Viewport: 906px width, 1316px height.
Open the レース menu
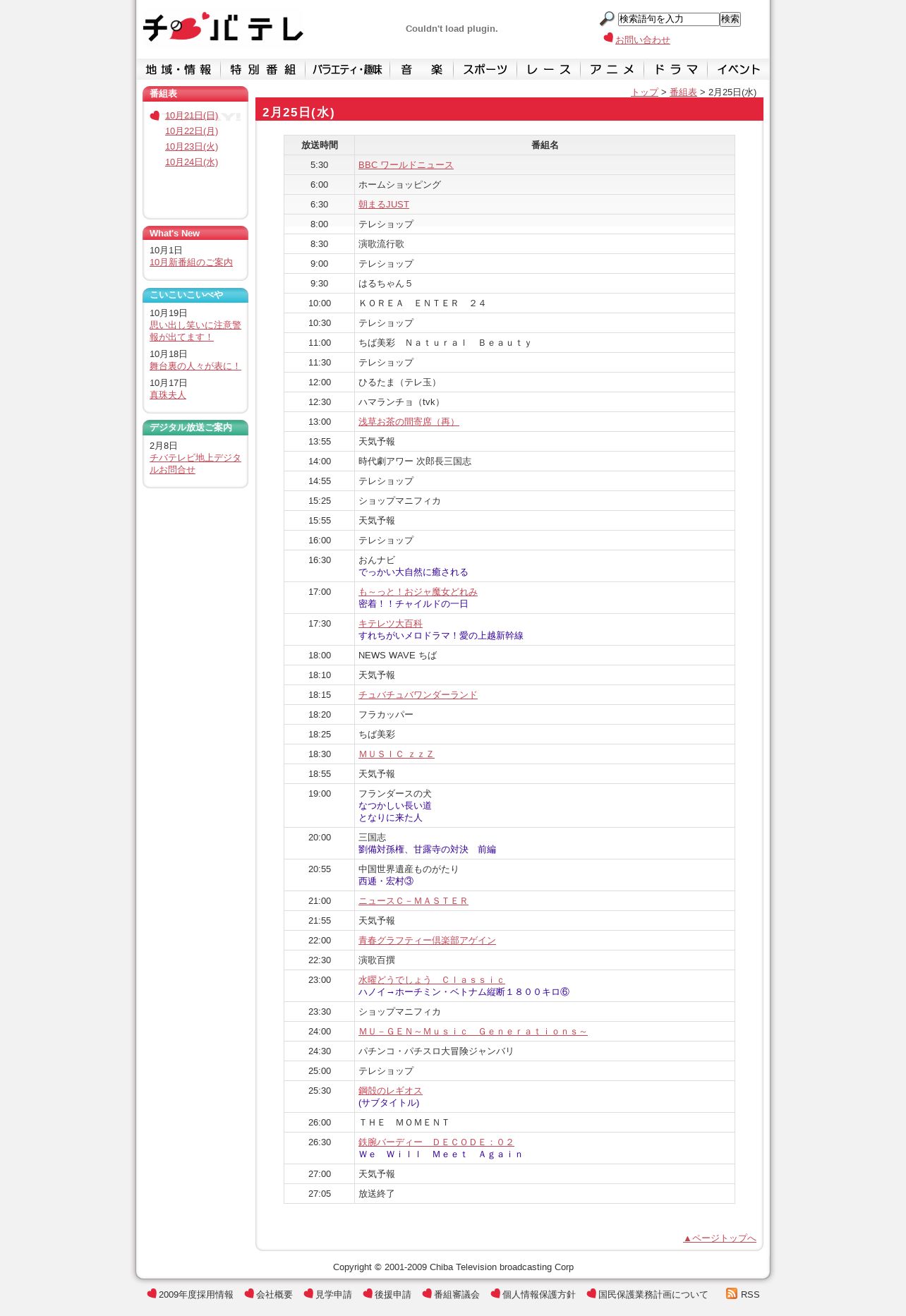point(549,69)
